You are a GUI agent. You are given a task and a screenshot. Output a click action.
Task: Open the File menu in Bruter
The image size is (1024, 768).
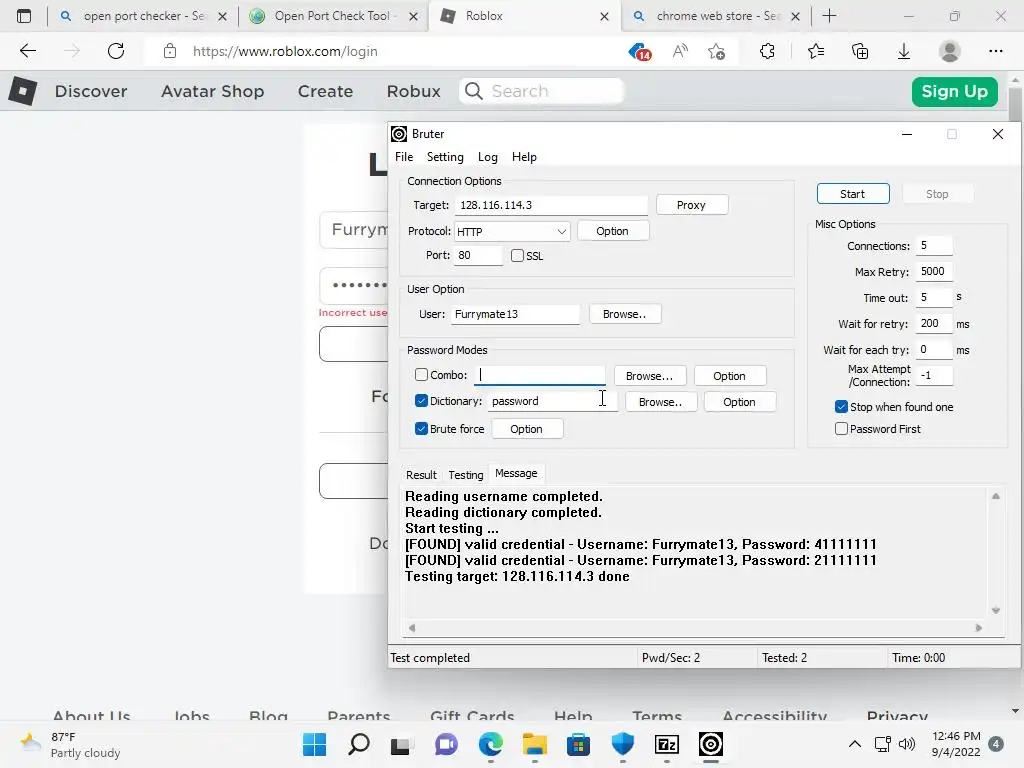404,157
